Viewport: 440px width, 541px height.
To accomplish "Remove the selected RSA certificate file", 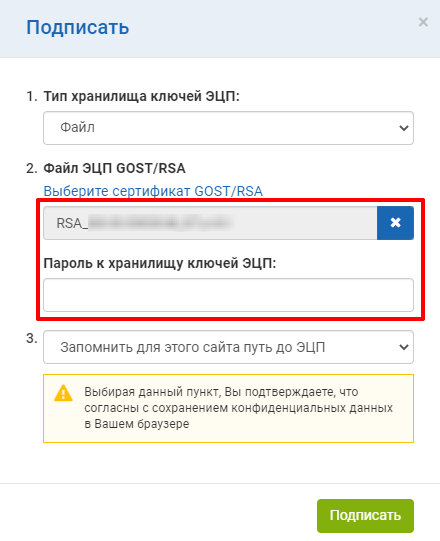I will (395, 223).
